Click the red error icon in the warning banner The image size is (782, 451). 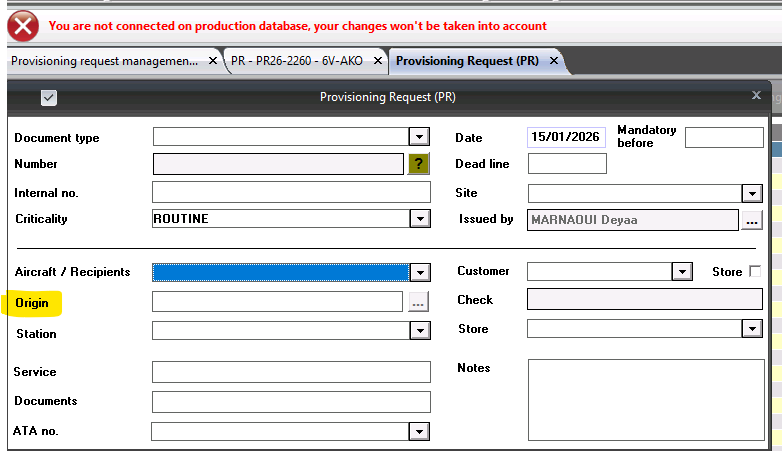22,24
